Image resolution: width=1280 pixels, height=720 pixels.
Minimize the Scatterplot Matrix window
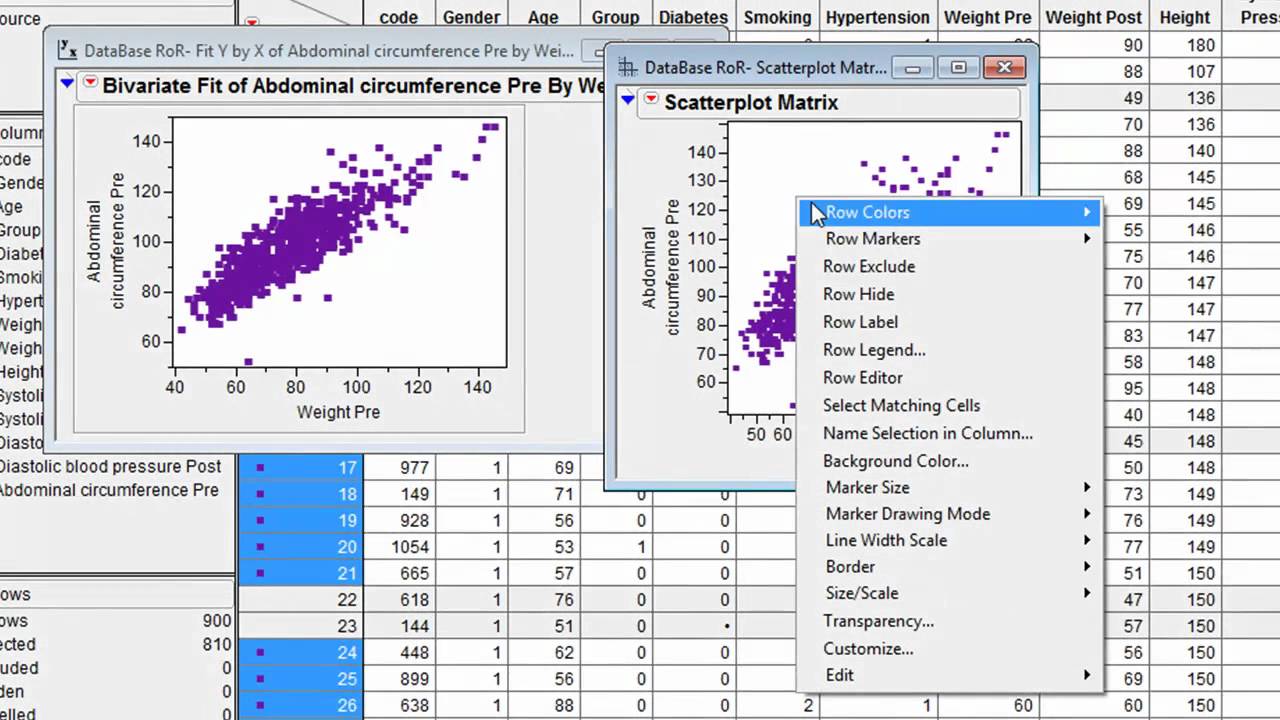tap(913, 68)
